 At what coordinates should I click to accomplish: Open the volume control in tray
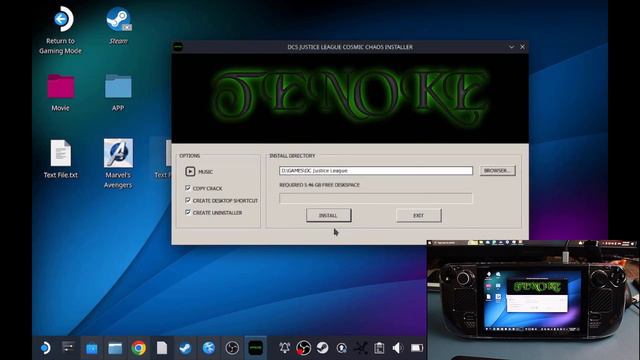tap(398, 348)
